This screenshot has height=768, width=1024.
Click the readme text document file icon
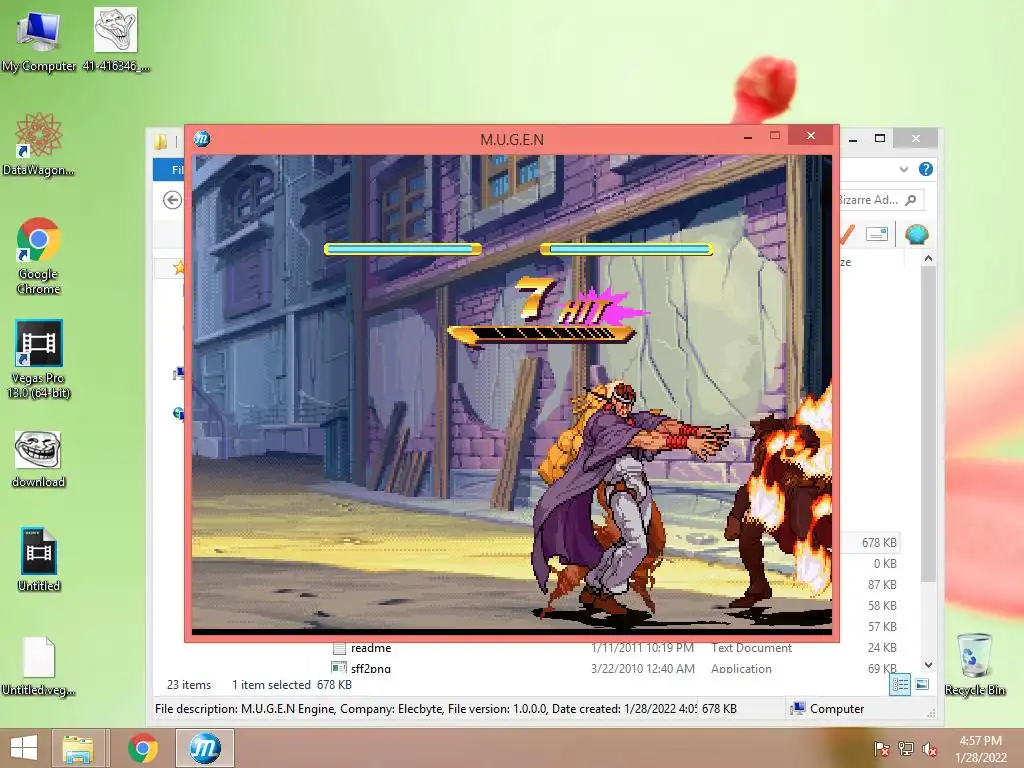click(x=339, y=648)
